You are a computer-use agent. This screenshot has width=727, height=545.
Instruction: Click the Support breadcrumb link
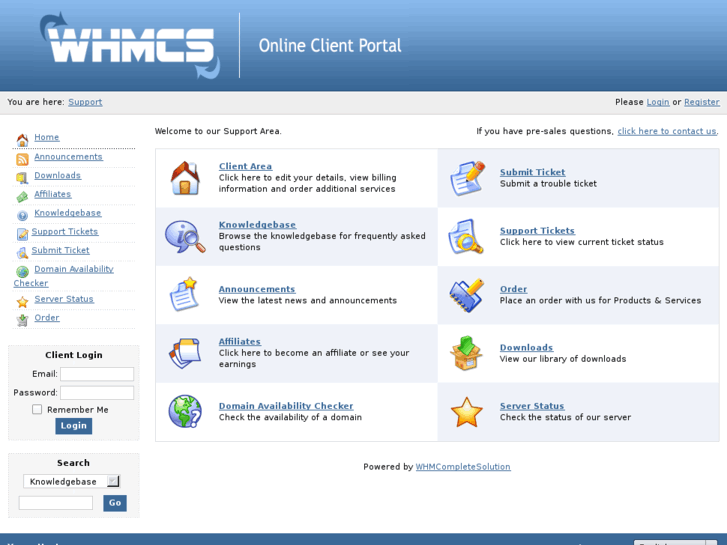point(85,102)
